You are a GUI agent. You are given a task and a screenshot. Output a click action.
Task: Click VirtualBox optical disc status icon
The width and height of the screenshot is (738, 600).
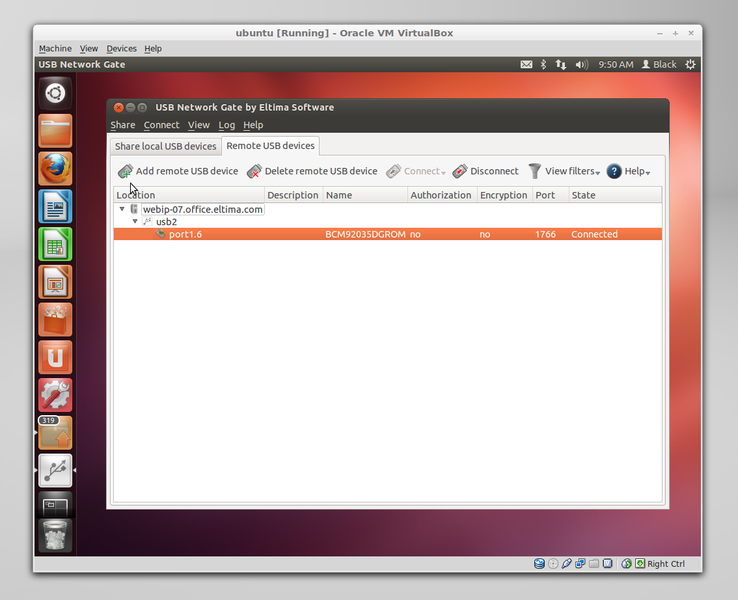click(x=553, y=564)
